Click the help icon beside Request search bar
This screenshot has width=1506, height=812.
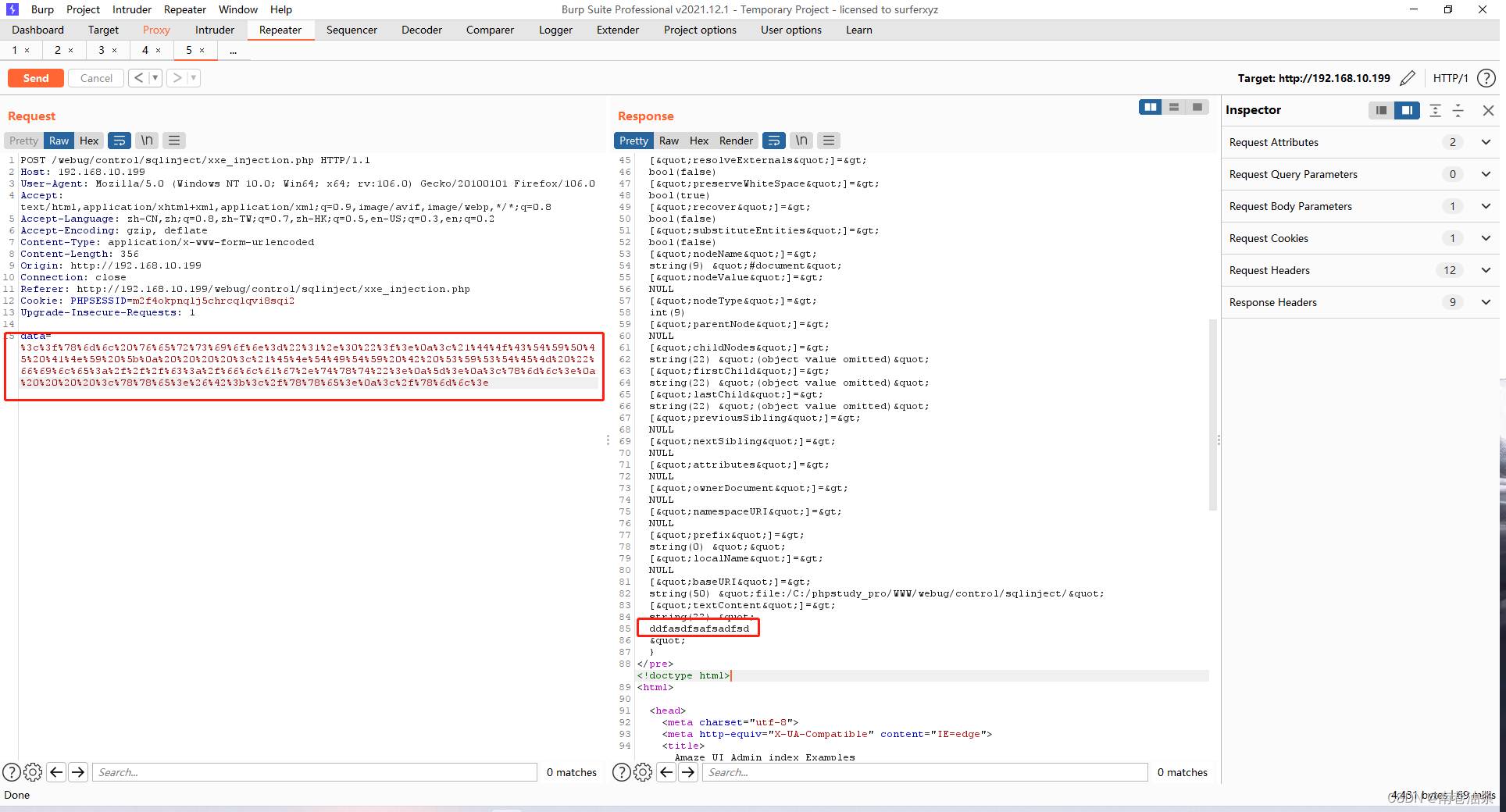[11, 772]
